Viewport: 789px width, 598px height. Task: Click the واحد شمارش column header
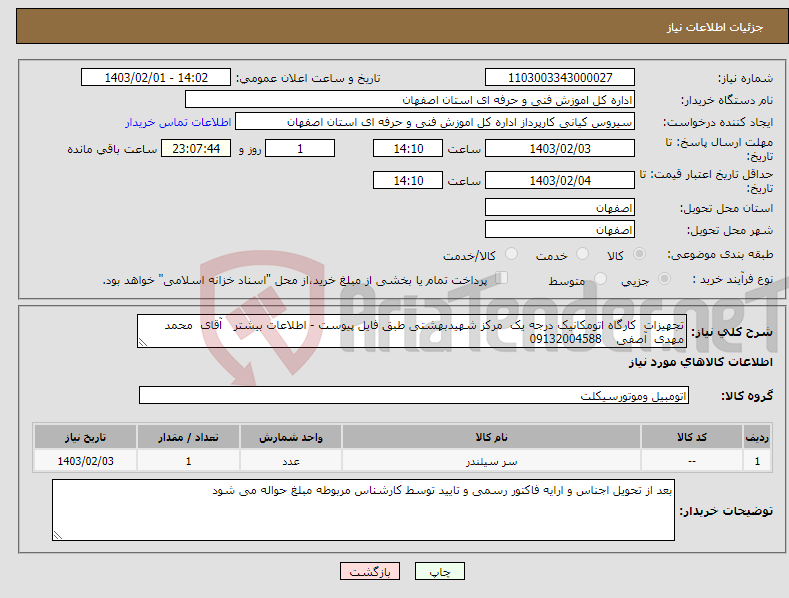(x=291, y=437)
